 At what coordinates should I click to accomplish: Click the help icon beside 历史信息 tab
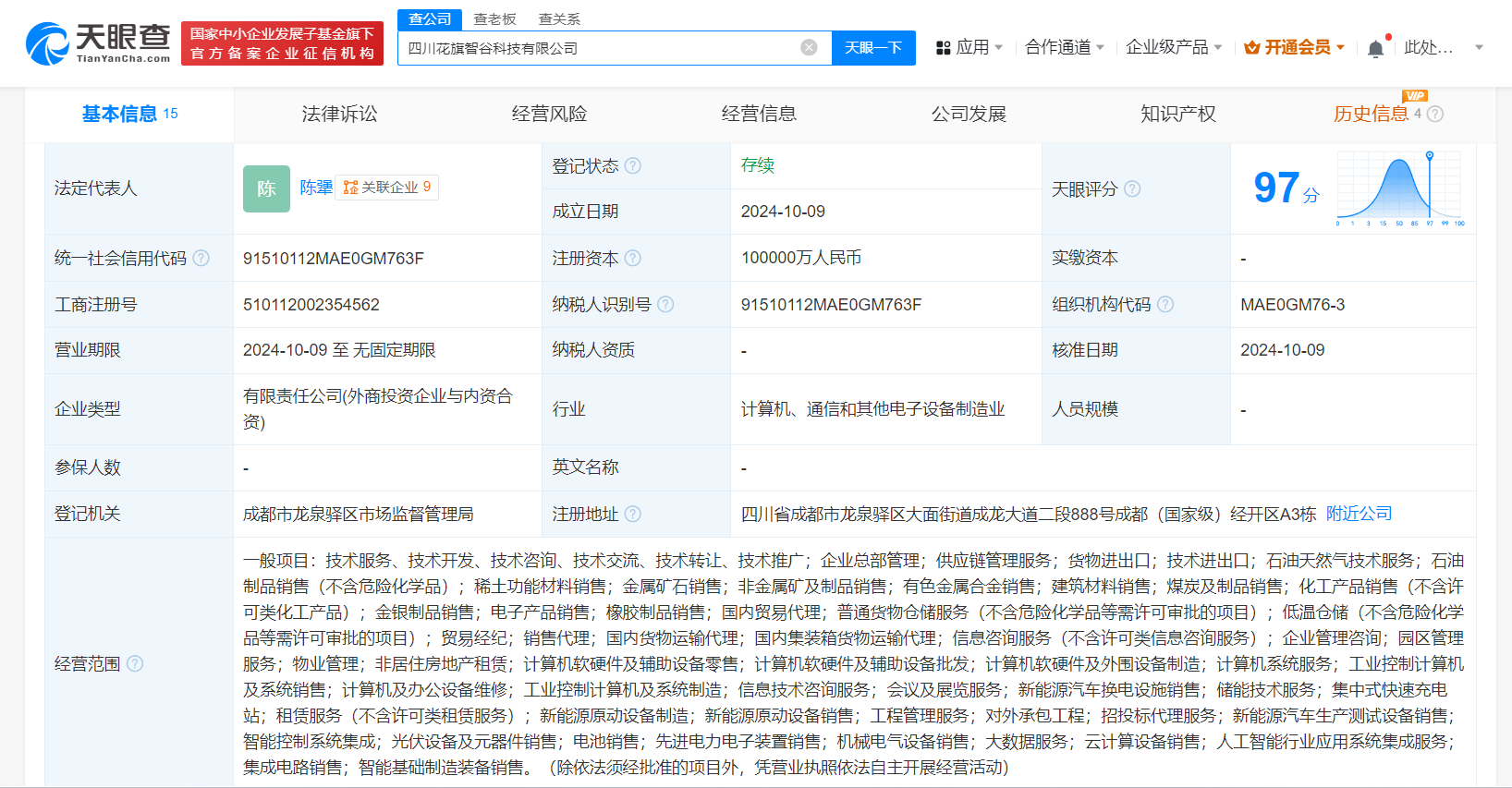pyautogui.click(x=1435, y=114)
